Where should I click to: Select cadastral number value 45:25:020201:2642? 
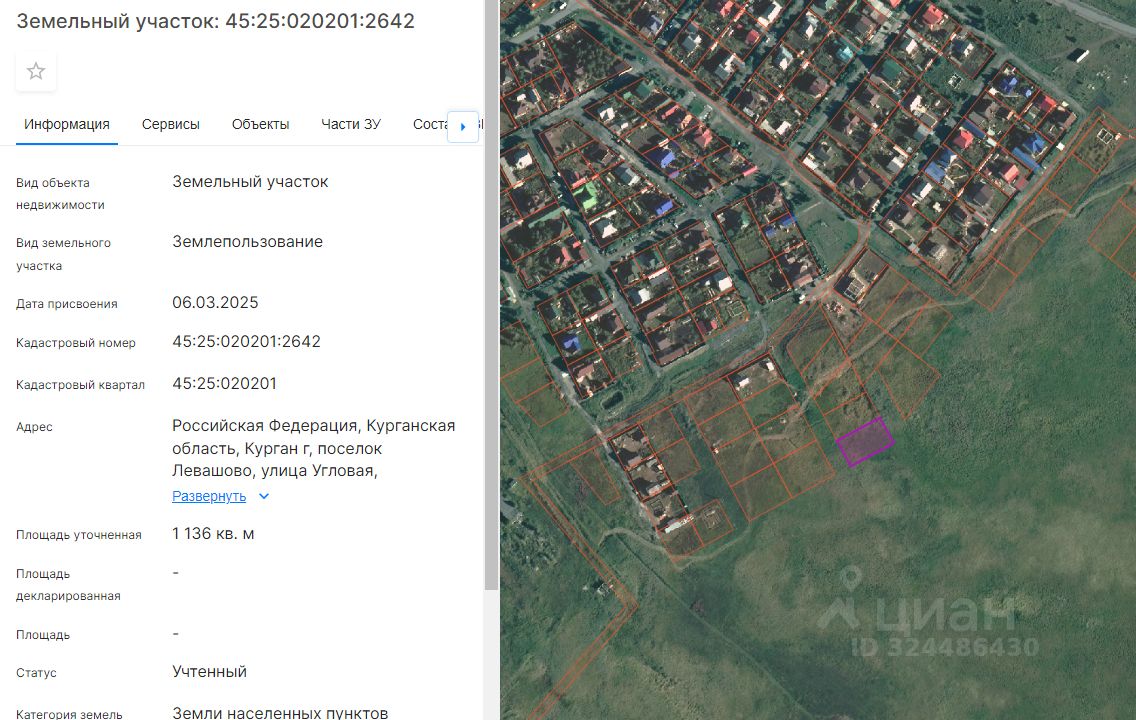[246, 341]
